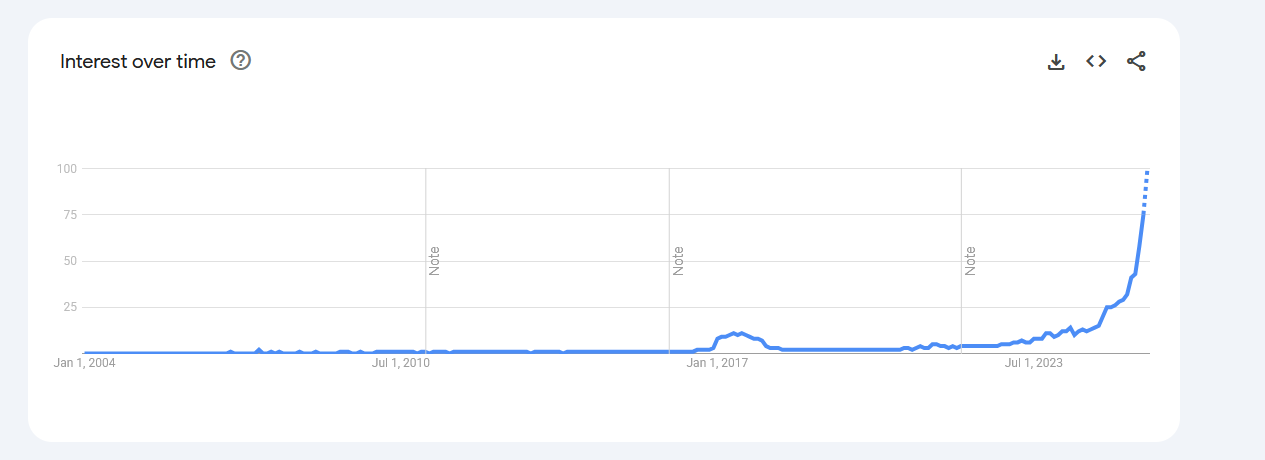This screenshot has width=1265, height=460.
Task: Click the 25 value on the y-axis
Action: click(x=70, y=307)
